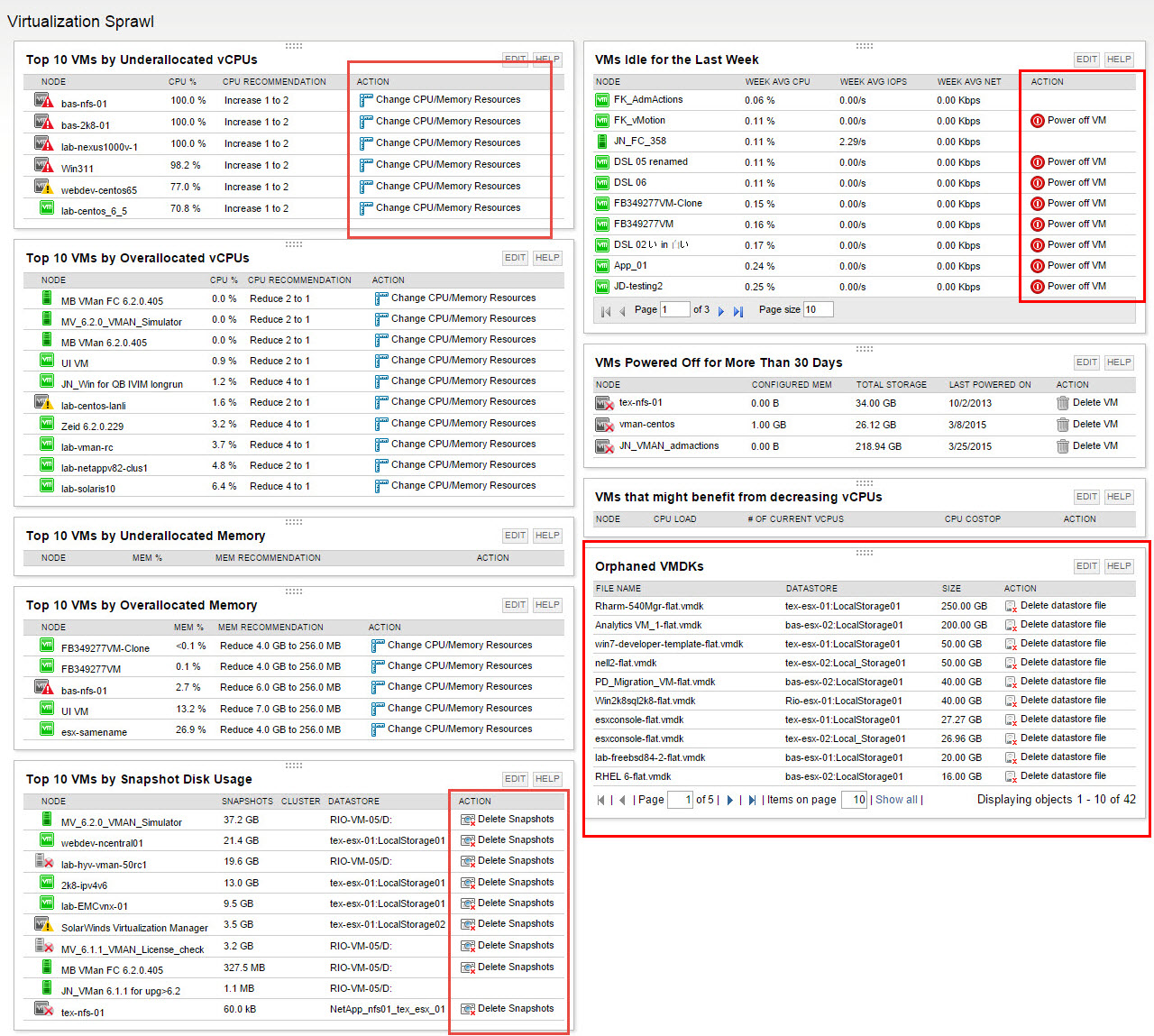The height and width of the screenshot is (1036, 1154).
Task: Click LAST POWERED ON column header
Action: coord(990,385)
